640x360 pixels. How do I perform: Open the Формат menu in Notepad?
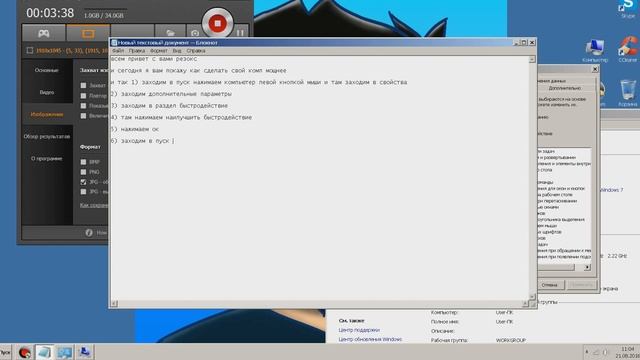[x=159, y=51]
